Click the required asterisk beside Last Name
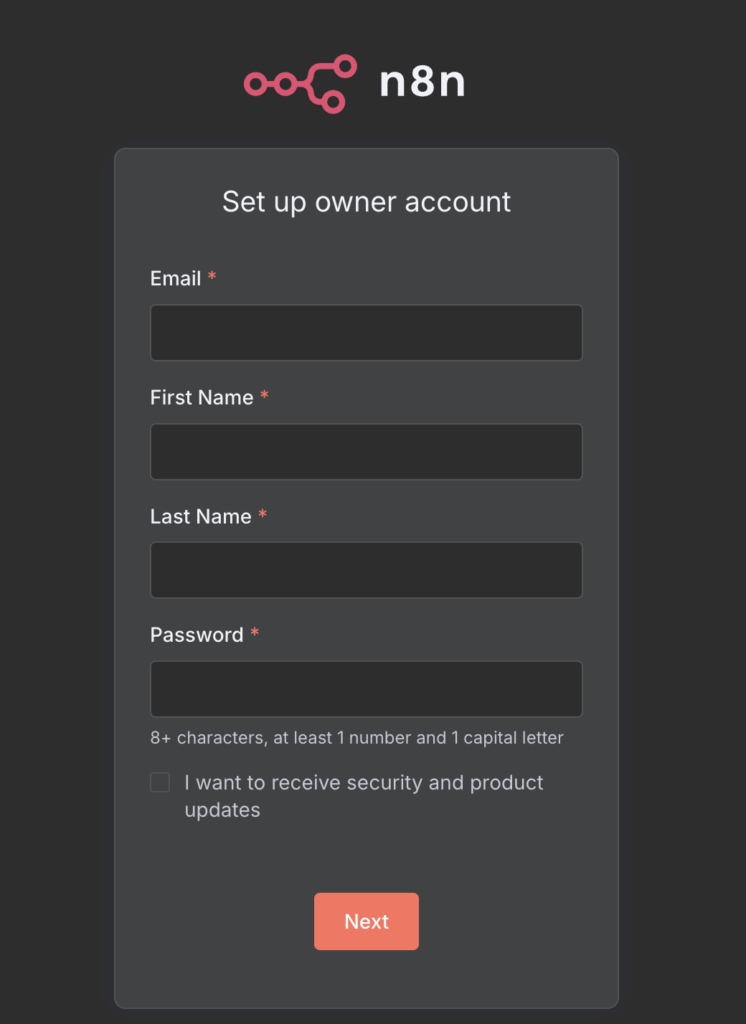This screenshot has height=1024, width=746. pyautogui.click(x=262, y=514)
